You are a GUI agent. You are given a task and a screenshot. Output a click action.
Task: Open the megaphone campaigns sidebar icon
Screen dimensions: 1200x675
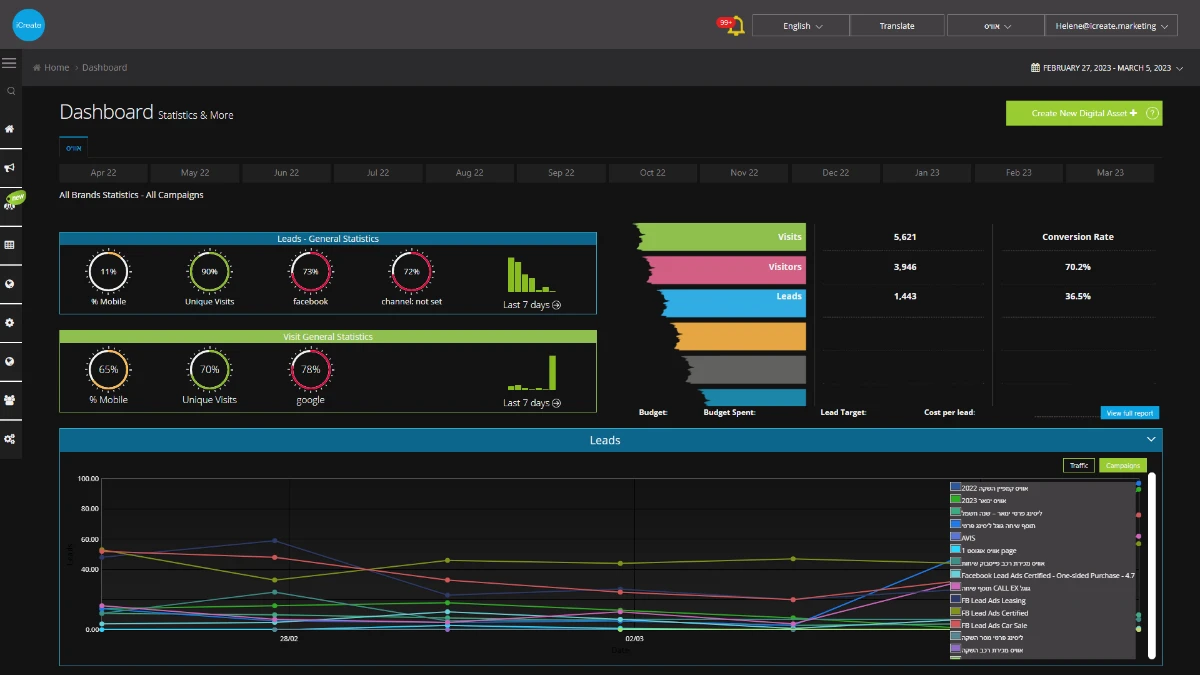point(10,167)
